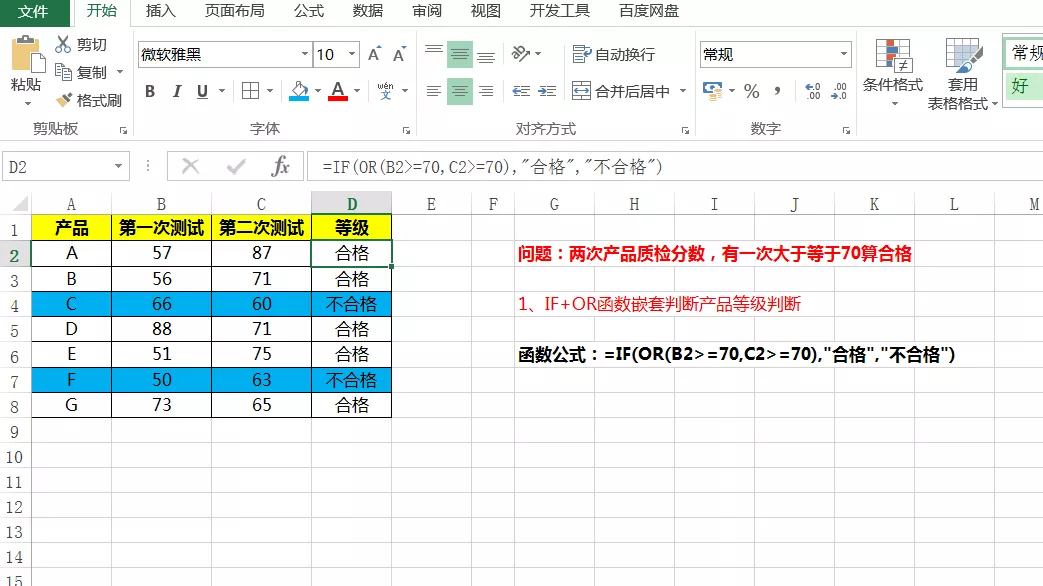Increase font size with larger A

(374, 55)
